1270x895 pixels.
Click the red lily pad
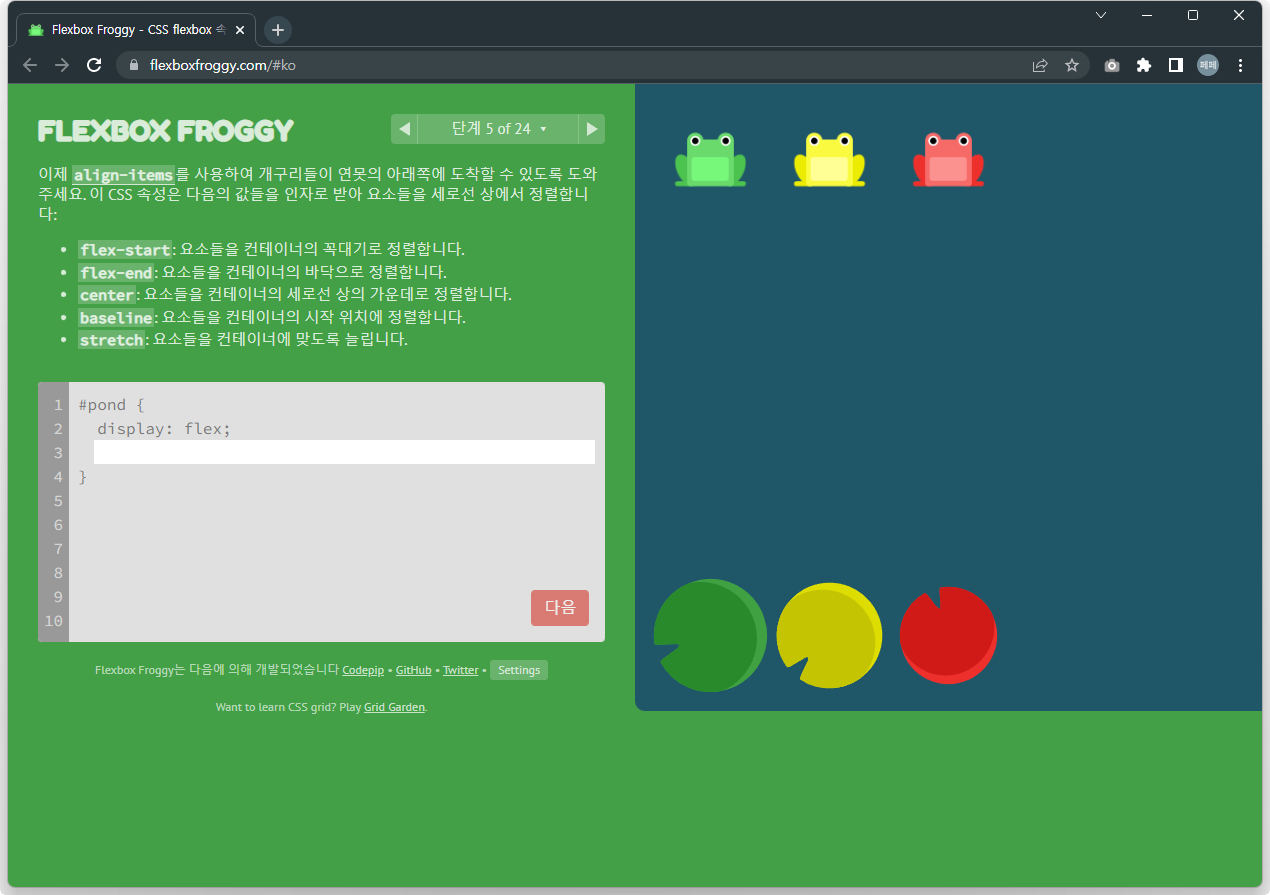[x=948, y=635]
